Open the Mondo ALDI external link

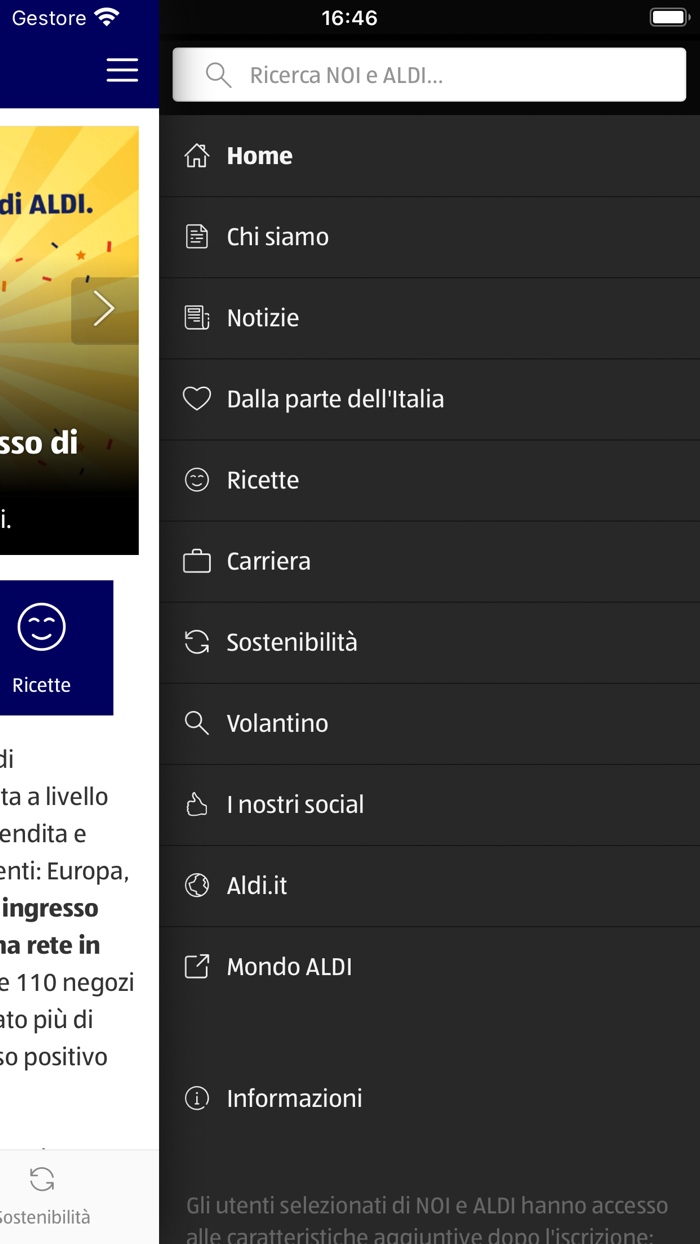(430, 966)
